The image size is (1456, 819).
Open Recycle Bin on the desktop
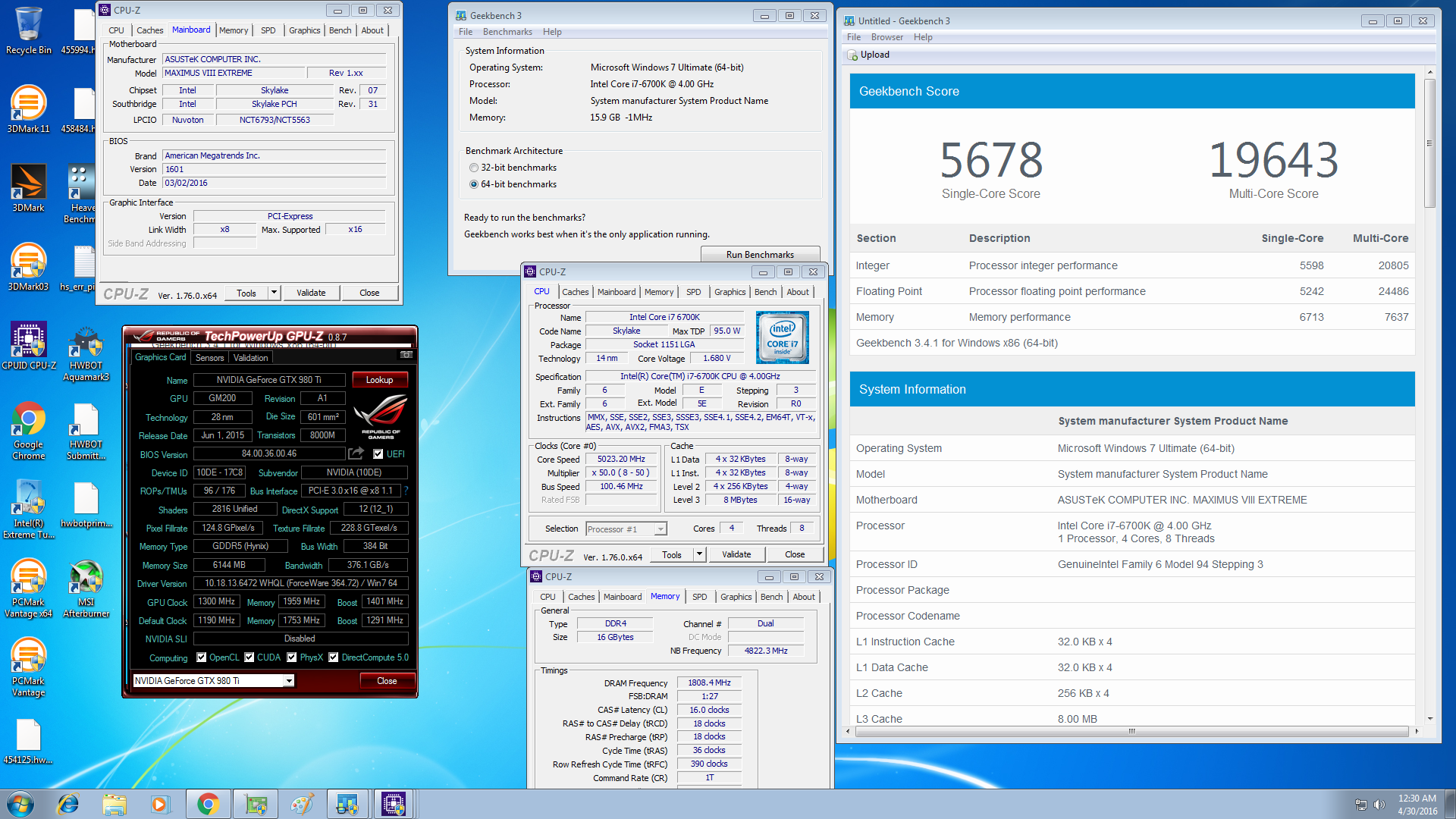29,30
